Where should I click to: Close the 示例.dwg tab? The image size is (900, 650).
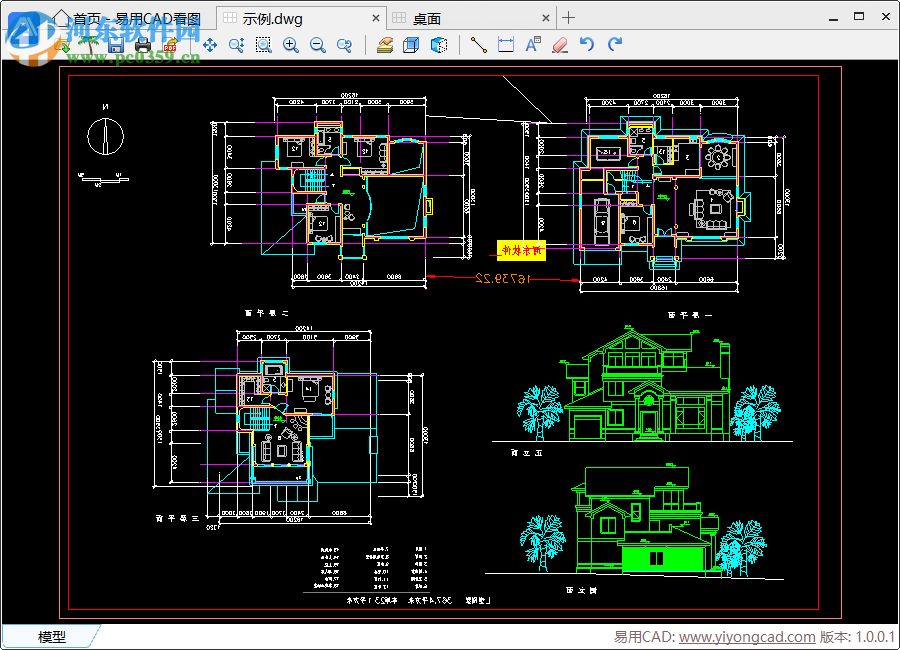pyautogui.click(x=376, y=18)
